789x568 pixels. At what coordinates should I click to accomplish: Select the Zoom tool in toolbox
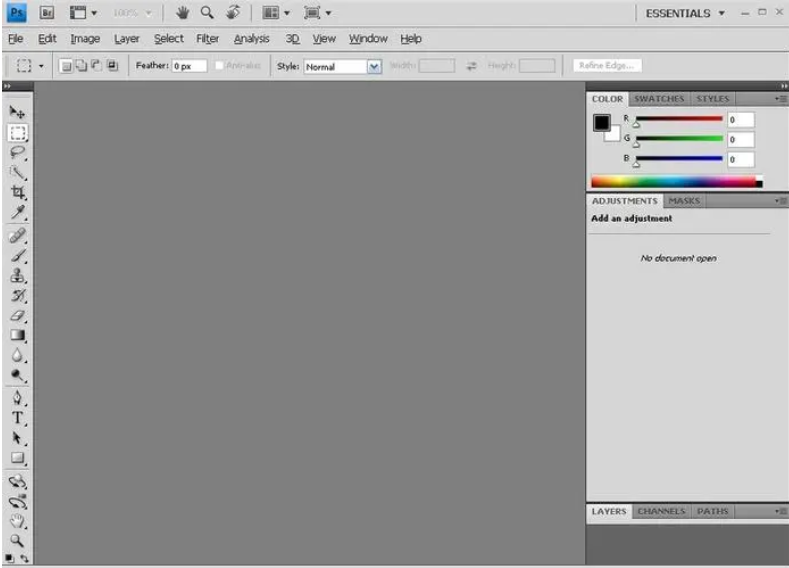tap(18, 541)
